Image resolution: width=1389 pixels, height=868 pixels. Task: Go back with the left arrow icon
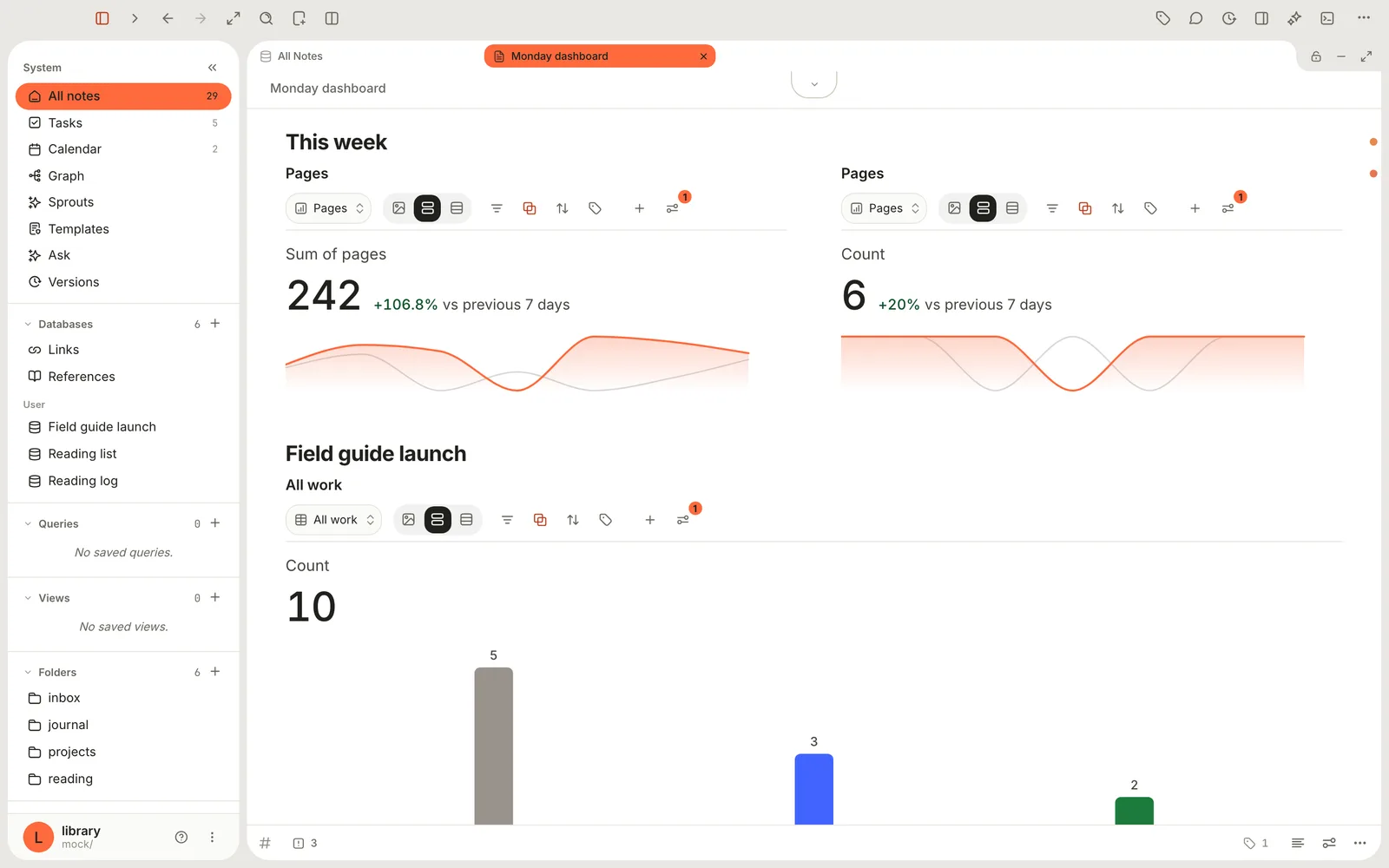coord(168,18)
